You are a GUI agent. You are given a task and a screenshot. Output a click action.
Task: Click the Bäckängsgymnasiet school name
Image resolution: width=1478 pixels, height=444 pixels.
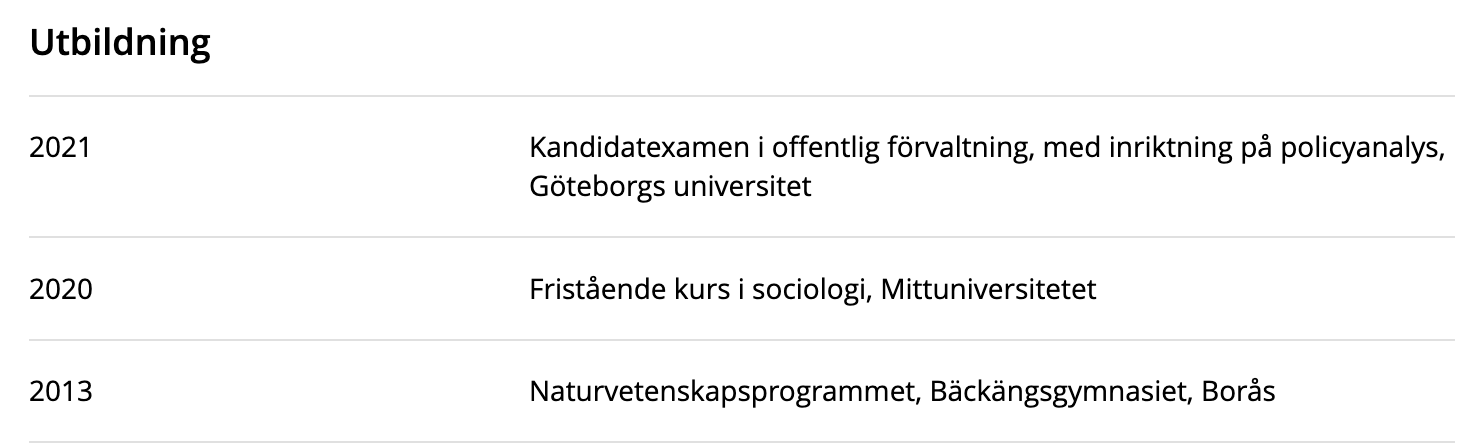(x=1055, y=392)
